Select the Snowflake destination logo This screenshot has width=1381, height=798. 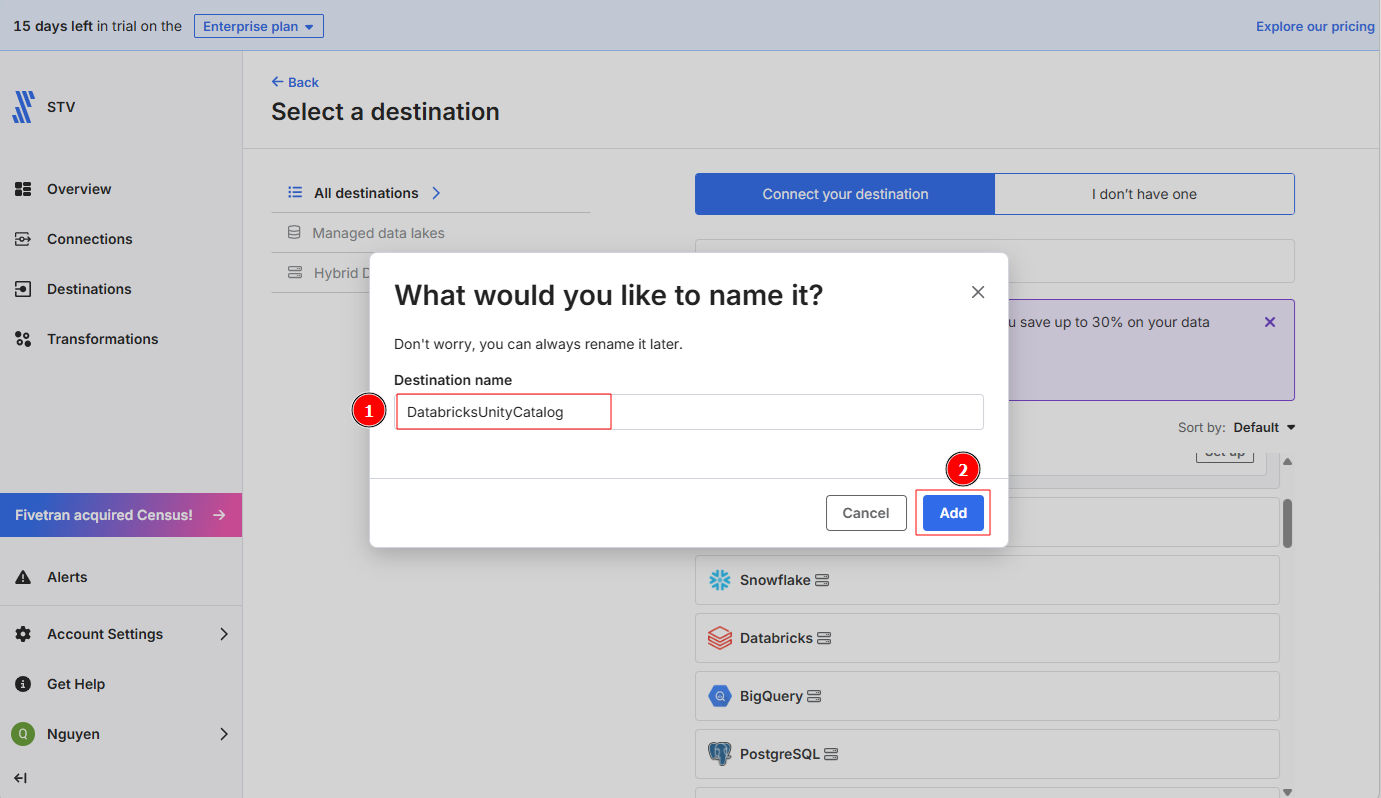pos(720,580)
